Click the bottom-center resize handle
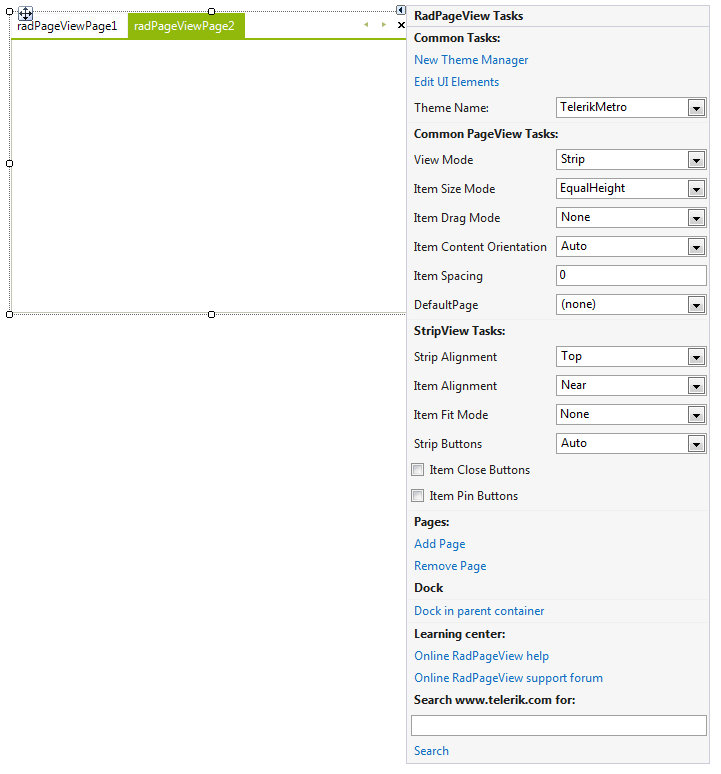The width and height of the screenshot is (721, 774). coord(212,314)
